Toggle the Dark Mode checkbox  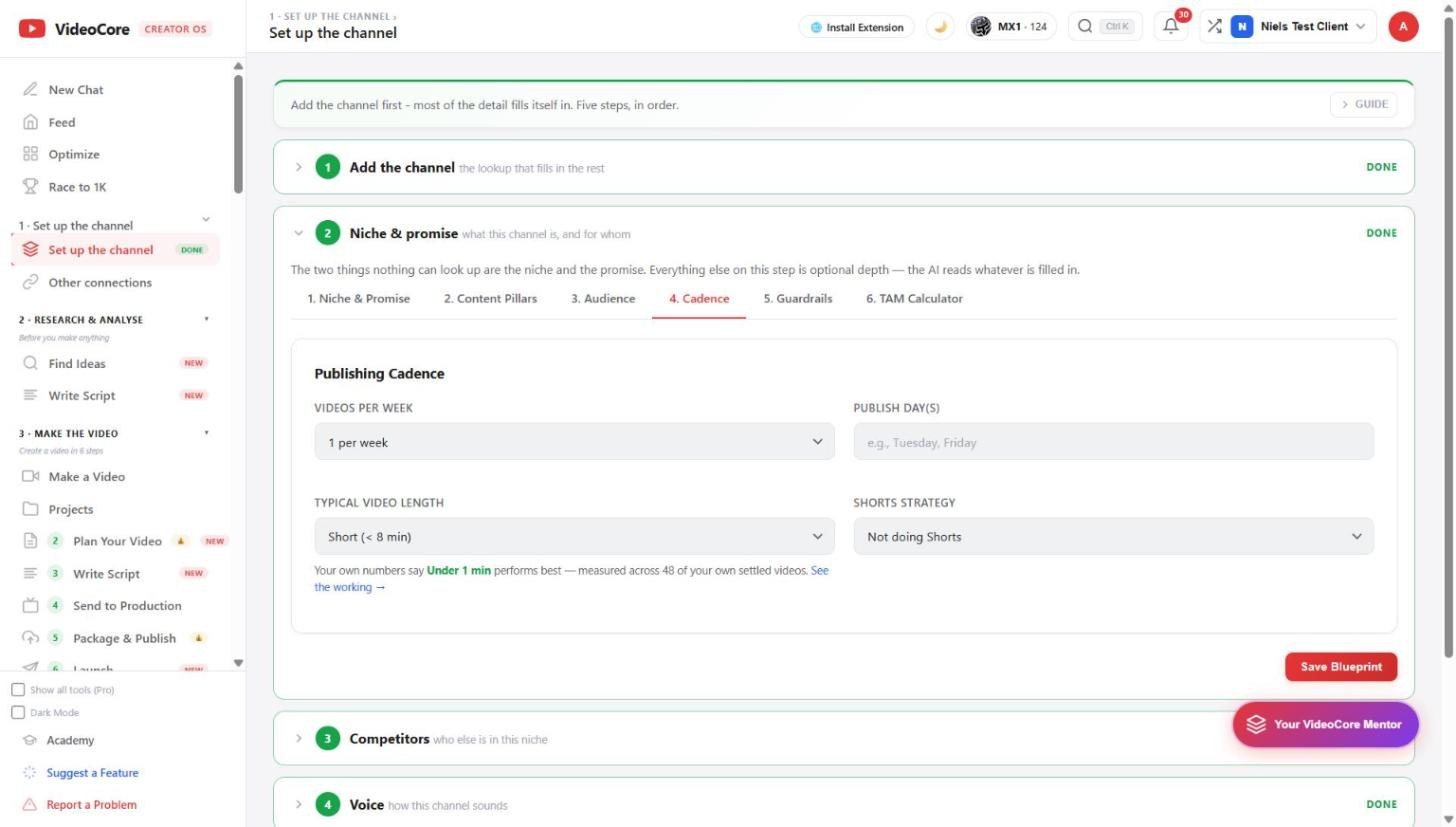(x=18, y=713)
